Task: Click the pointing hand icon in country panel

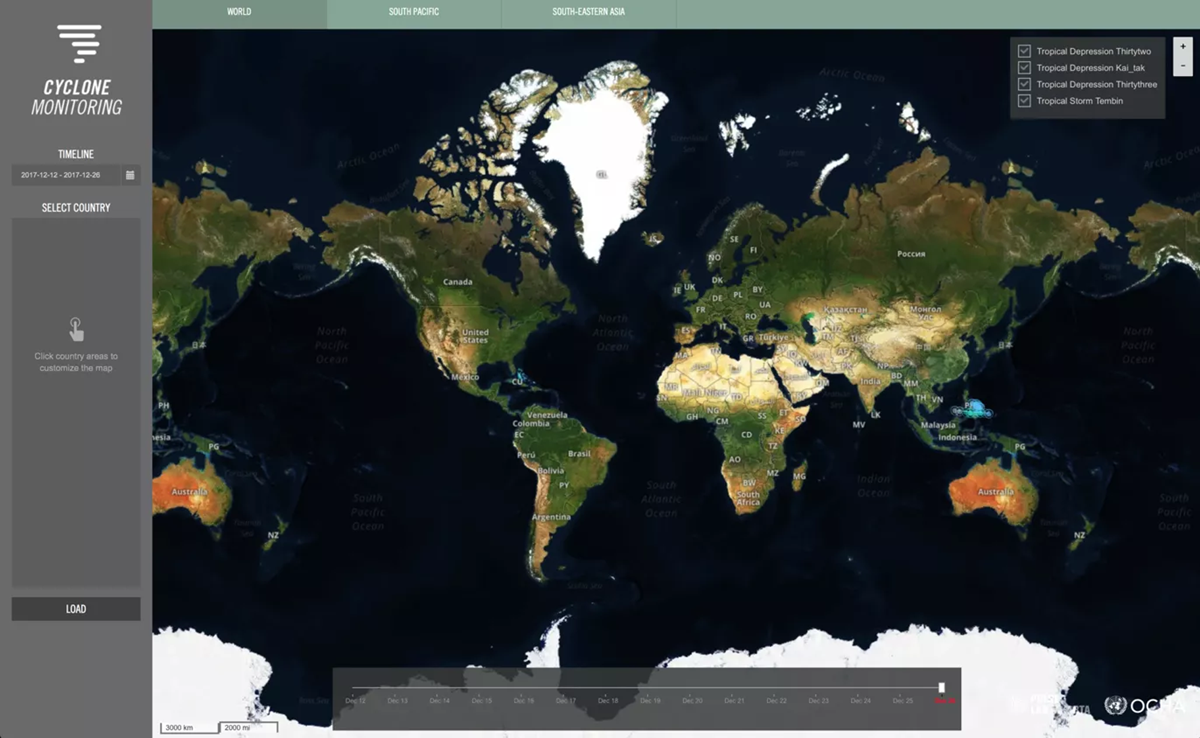Action: tap(76, 330)
